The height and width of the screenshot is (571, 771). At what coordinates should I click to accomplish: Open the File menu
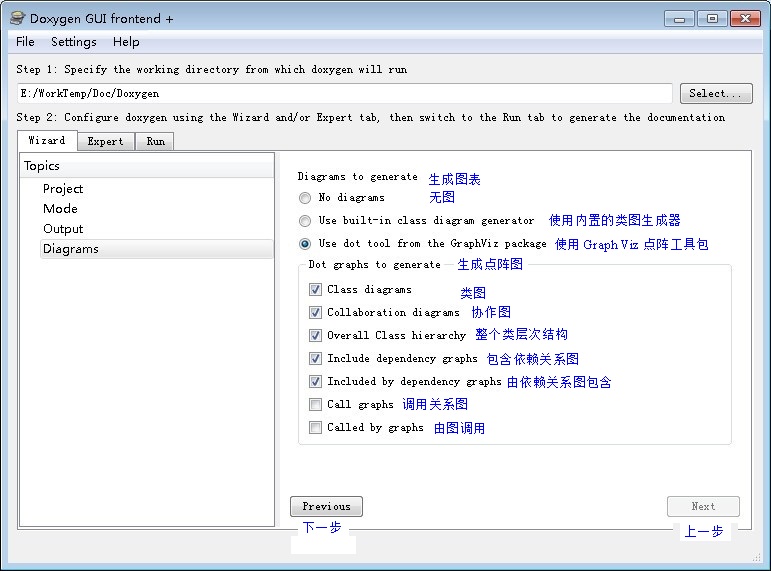[25, 42]
